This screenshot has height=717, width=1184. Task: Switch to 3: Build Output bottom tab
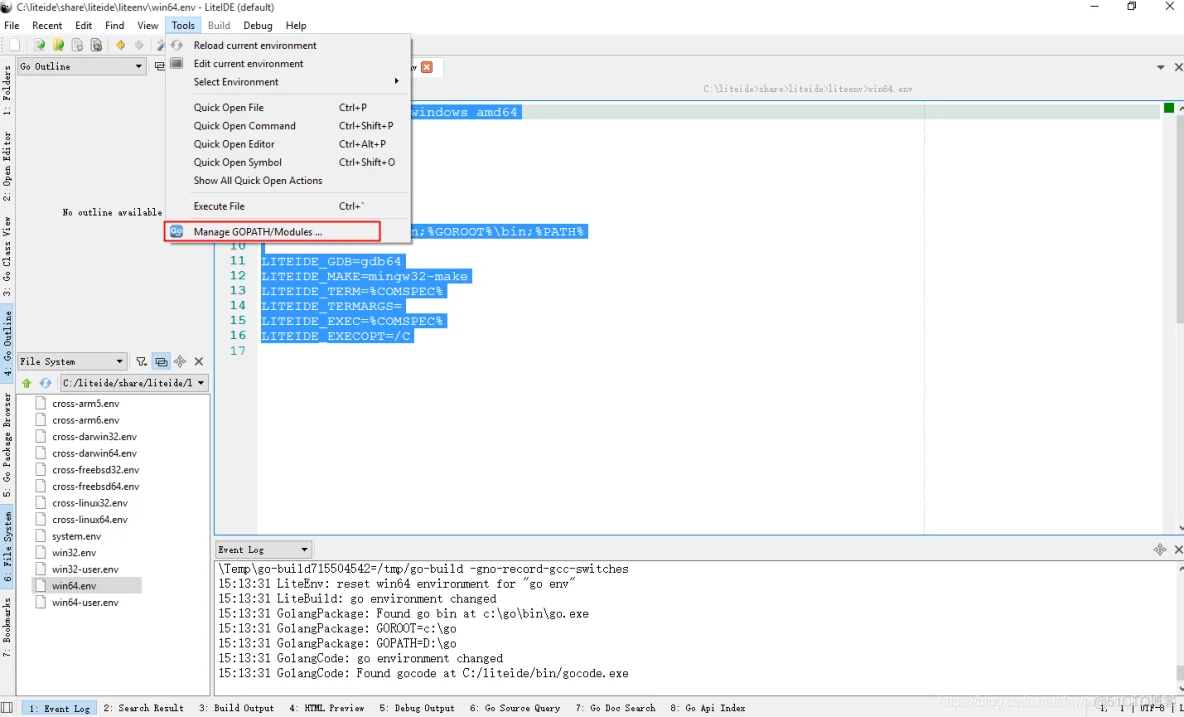point(236,708)
